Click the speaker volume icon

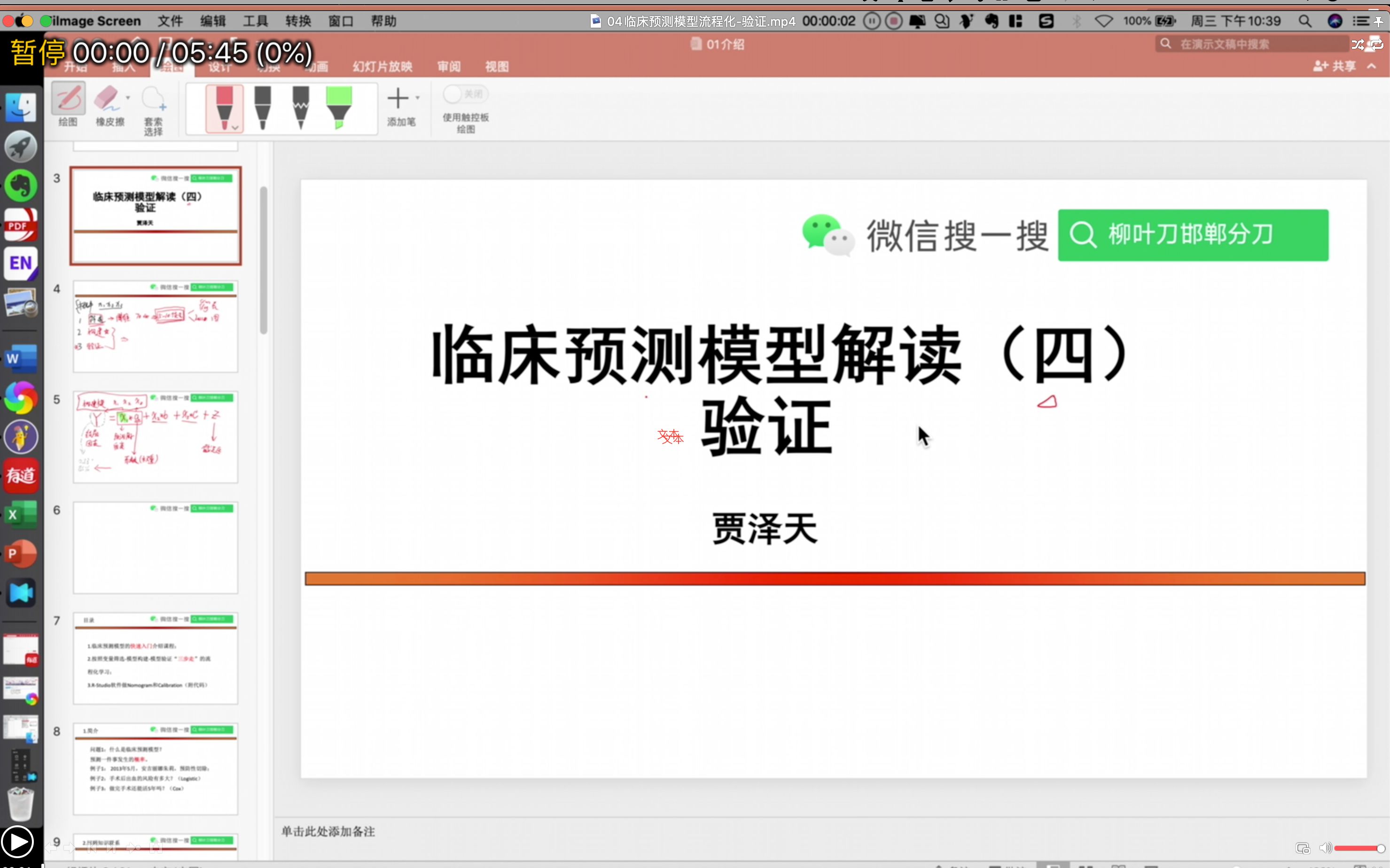pos(1325,847)
